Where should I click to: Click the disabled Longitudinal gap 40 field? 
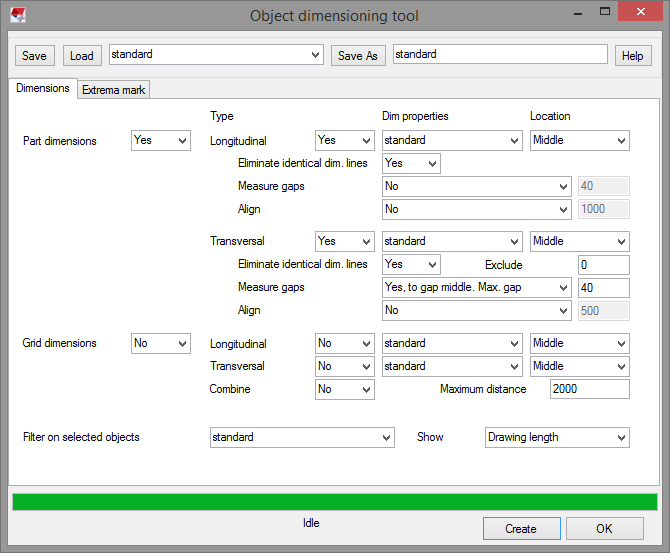click(604, 186)
